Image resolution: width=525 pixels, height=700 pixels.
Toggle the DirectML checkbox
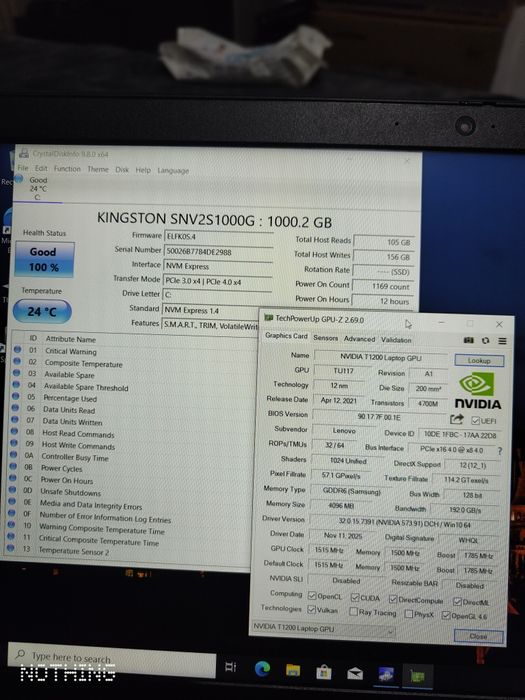[457, 601]
